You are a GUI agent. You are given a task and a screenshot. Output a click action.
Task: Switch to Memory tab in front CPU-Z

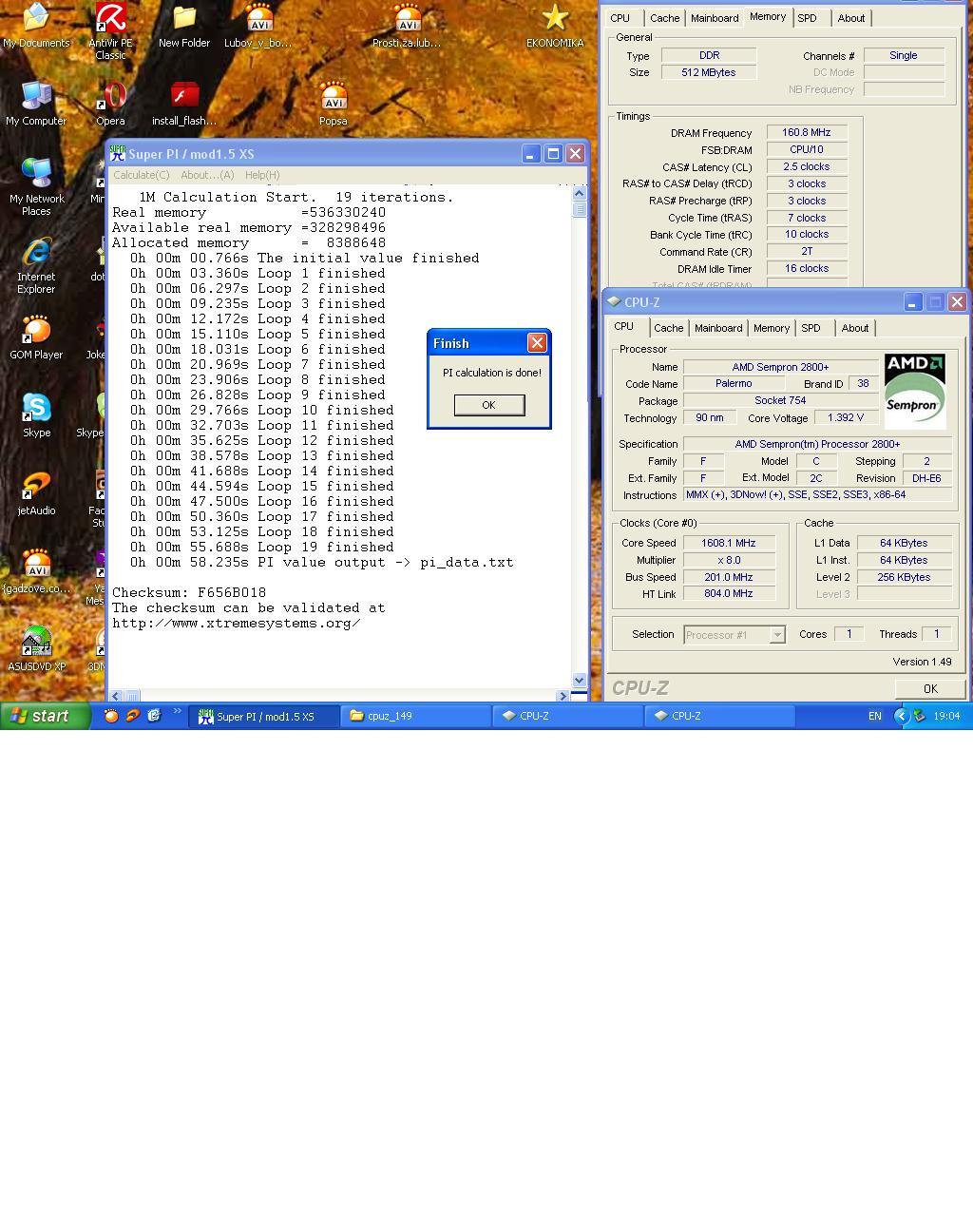tap(772, 328)
